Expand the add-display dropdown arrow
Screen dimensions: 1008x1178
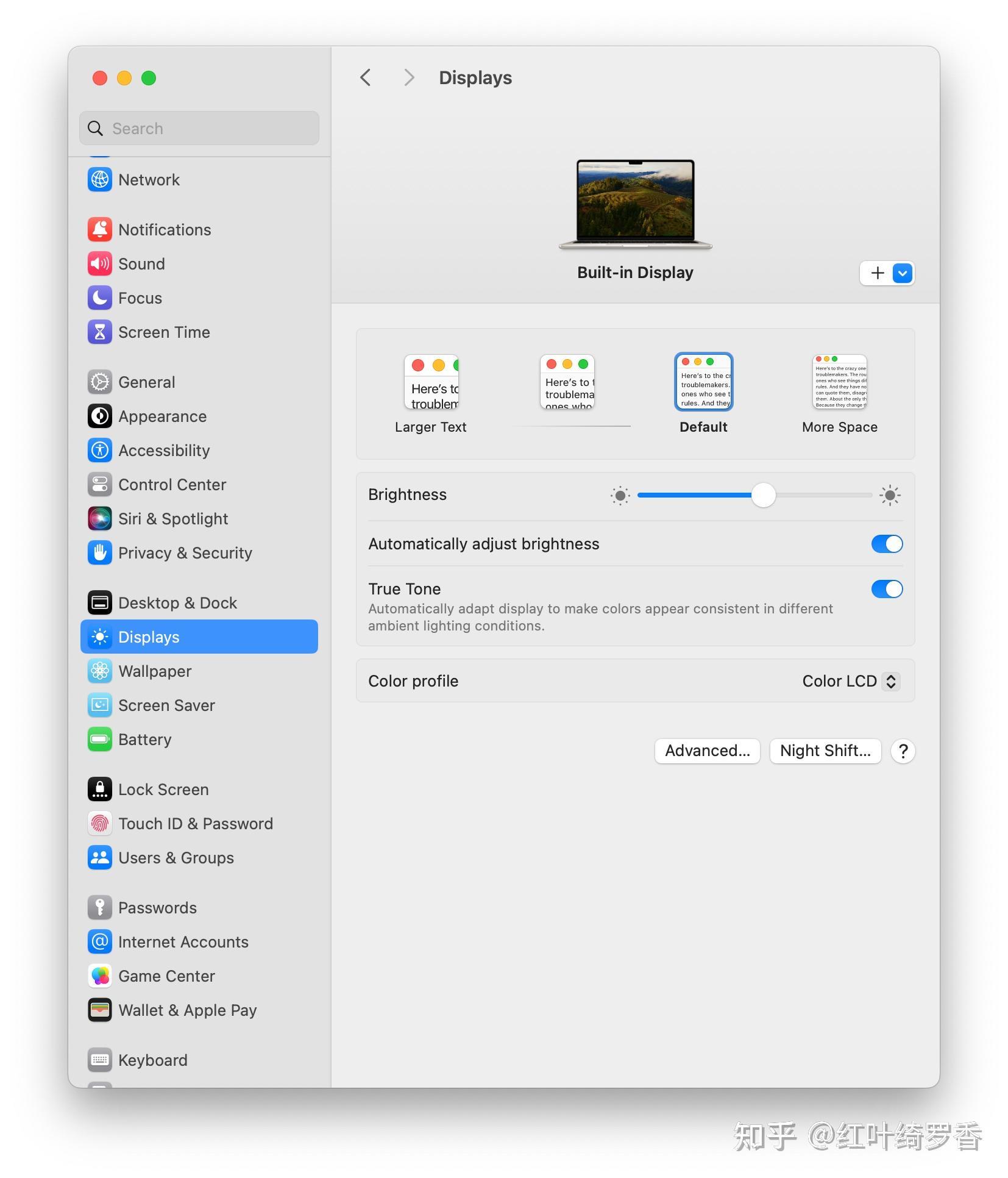902,273
